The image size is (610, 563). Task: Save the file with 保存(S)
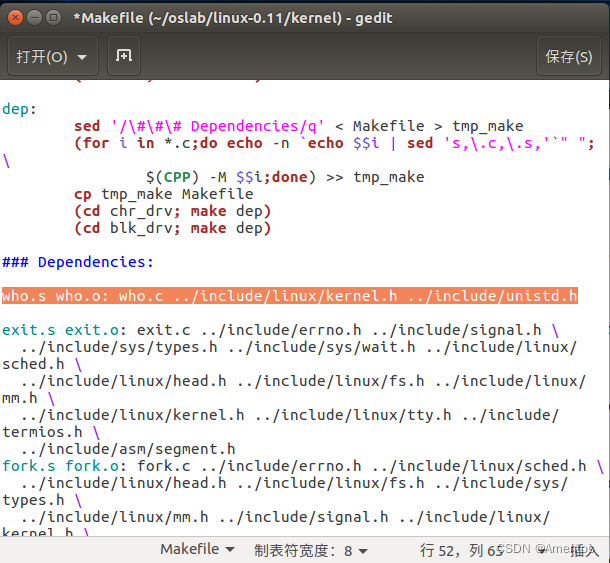click(568, 56)
